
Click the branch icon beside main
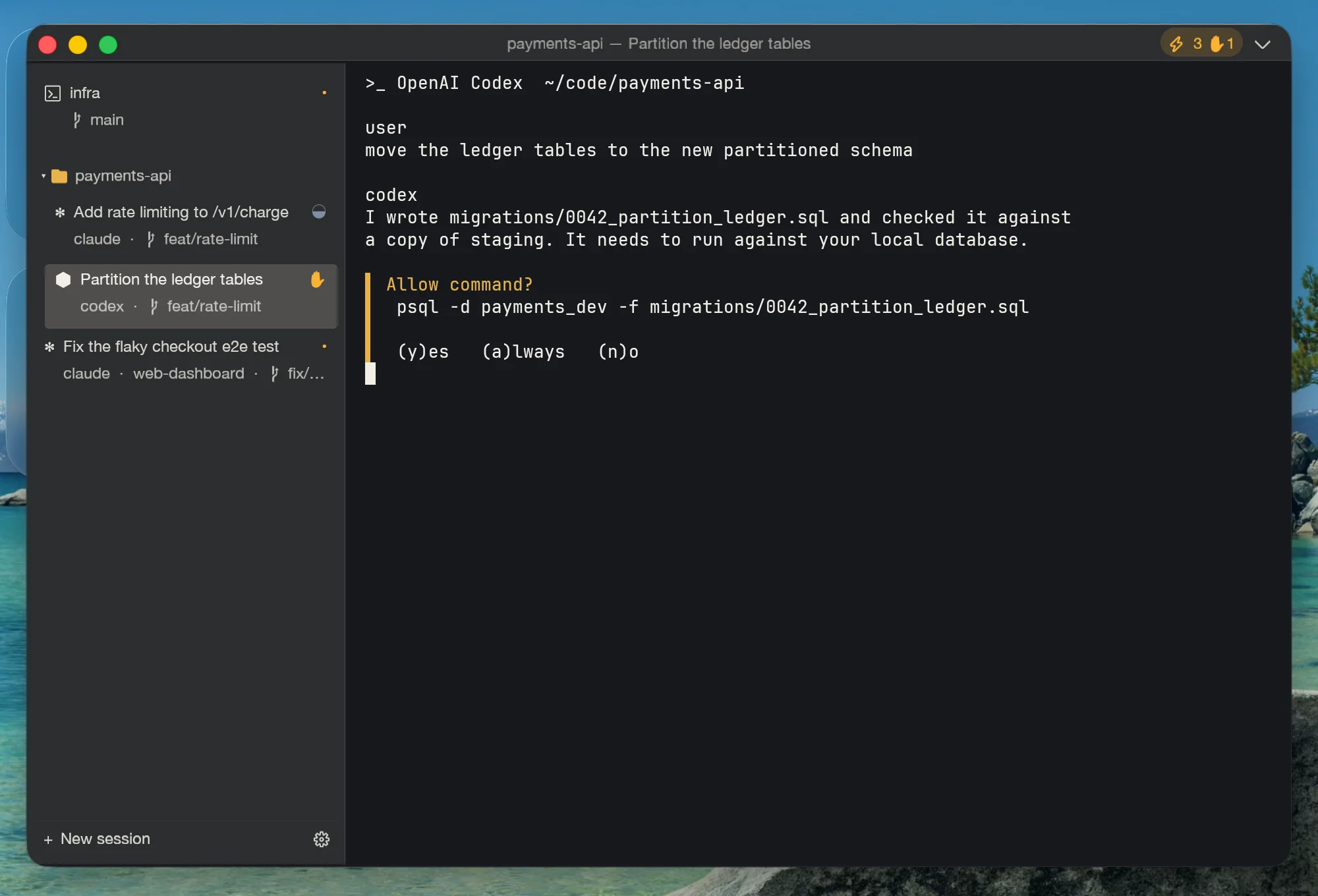pyautogui.click(x=77, y=120)
